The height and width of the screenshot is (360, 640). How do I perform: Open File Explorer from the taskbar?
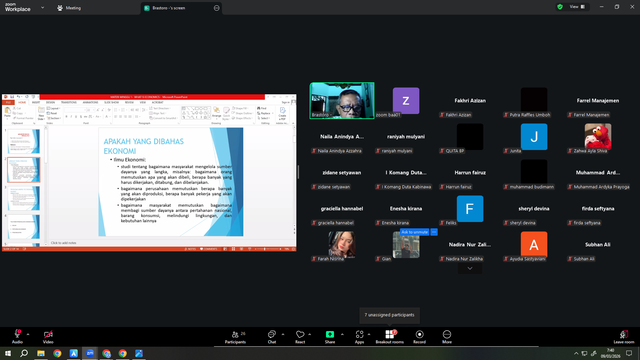tap(41, 353)
